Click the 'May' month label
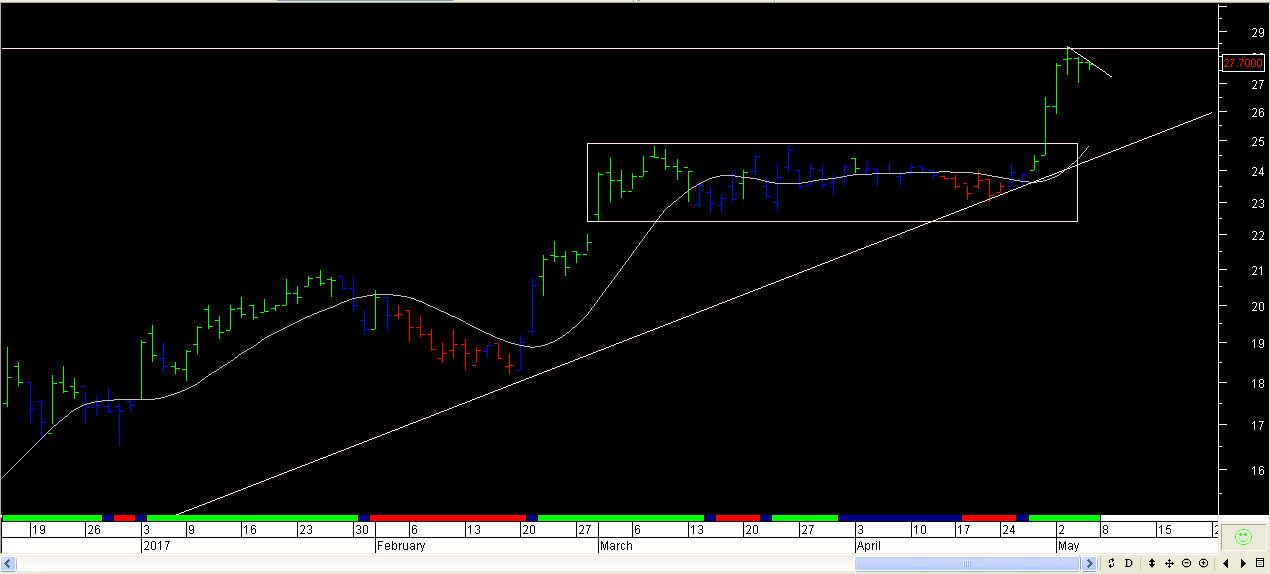1270x574 pixels. point(1068,546)
